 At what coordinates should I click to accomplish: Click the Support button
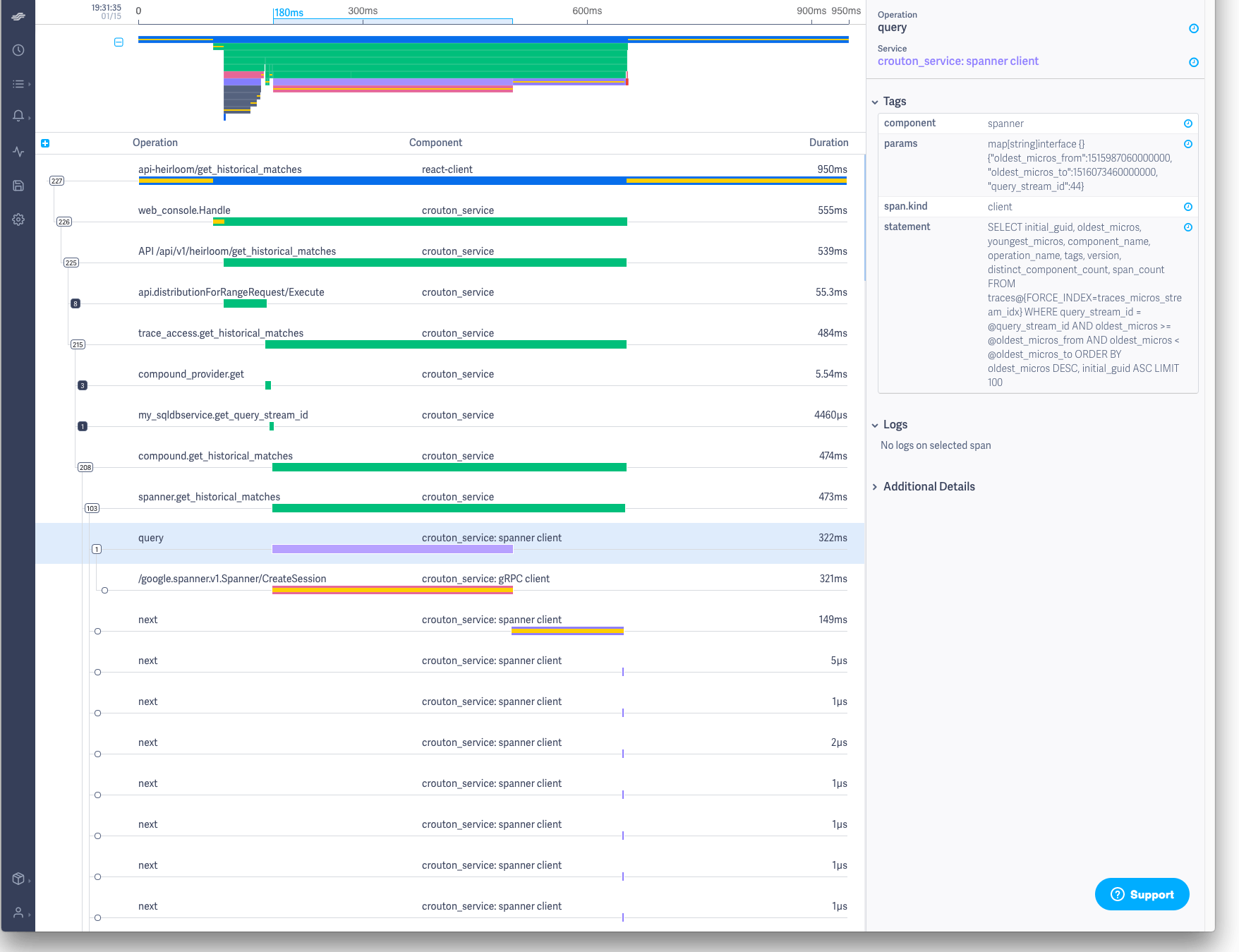[1142, 894]
